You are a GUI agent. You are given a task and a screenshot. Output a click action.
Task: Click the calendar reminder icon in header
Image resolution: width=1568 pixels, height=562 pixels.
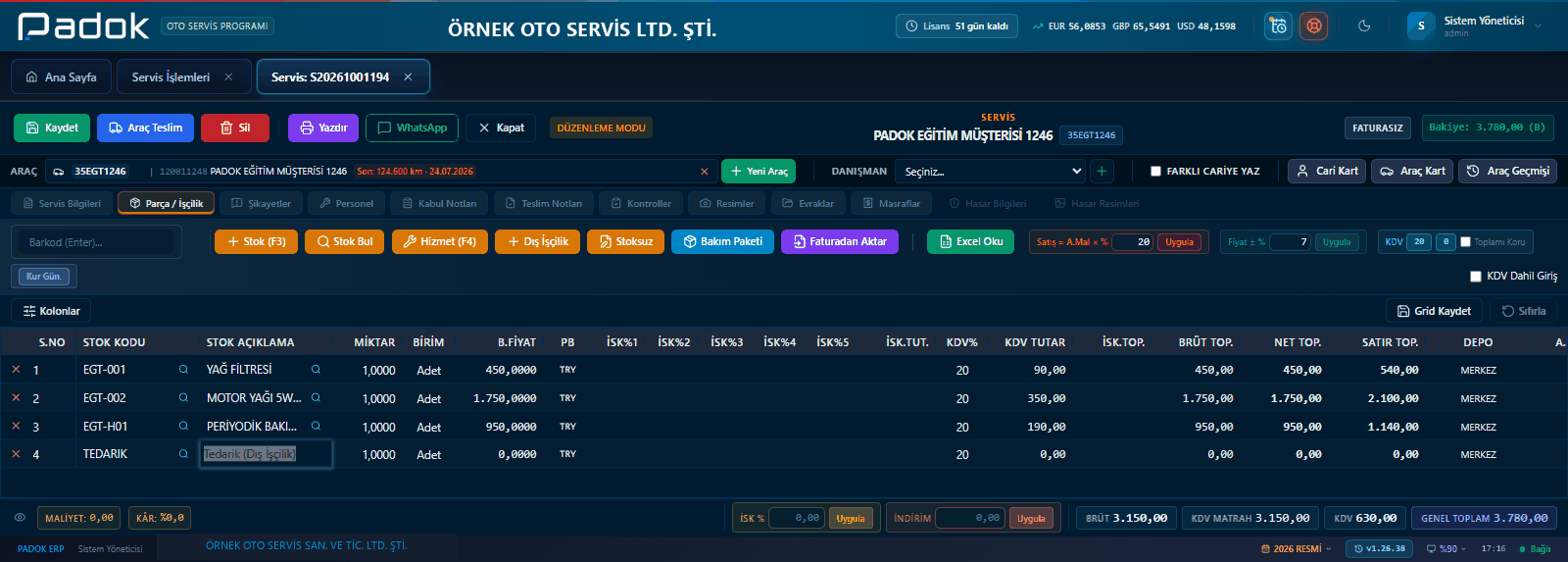coord(1278,26)
